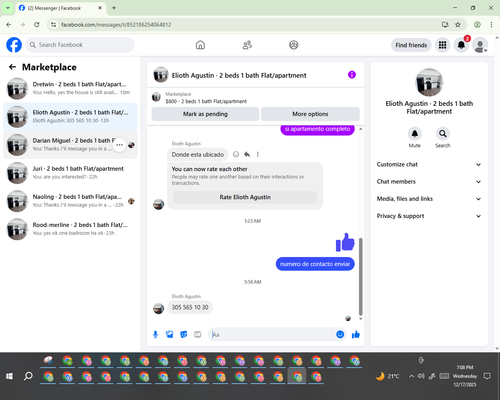Viewport: 500px width, 400px height.
Task: Open Chrome's three-dot menu
Action: click(x=491, y=24)
